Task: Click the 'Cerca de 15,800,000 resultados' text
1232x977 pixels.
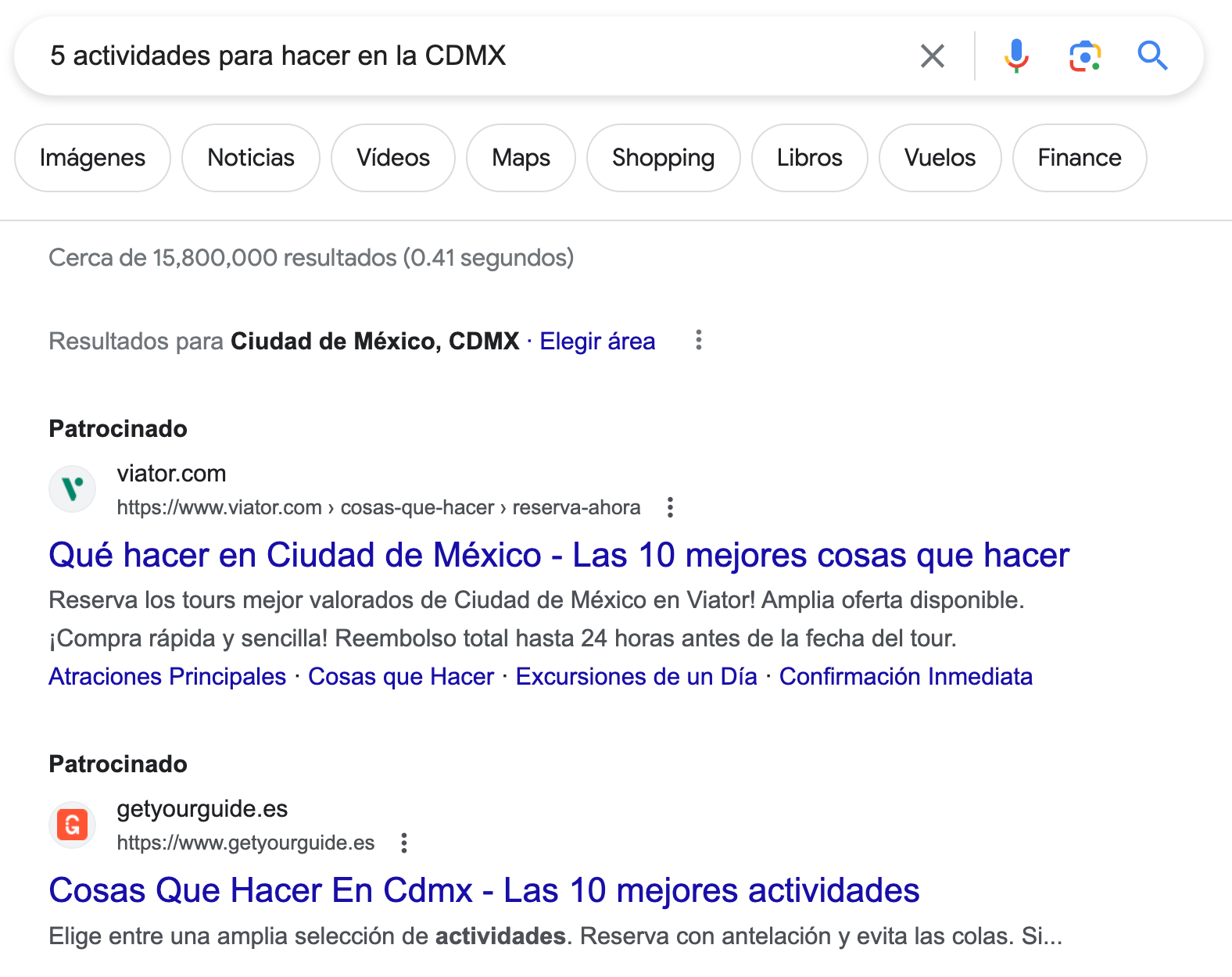Action: [x=311, y=258]
